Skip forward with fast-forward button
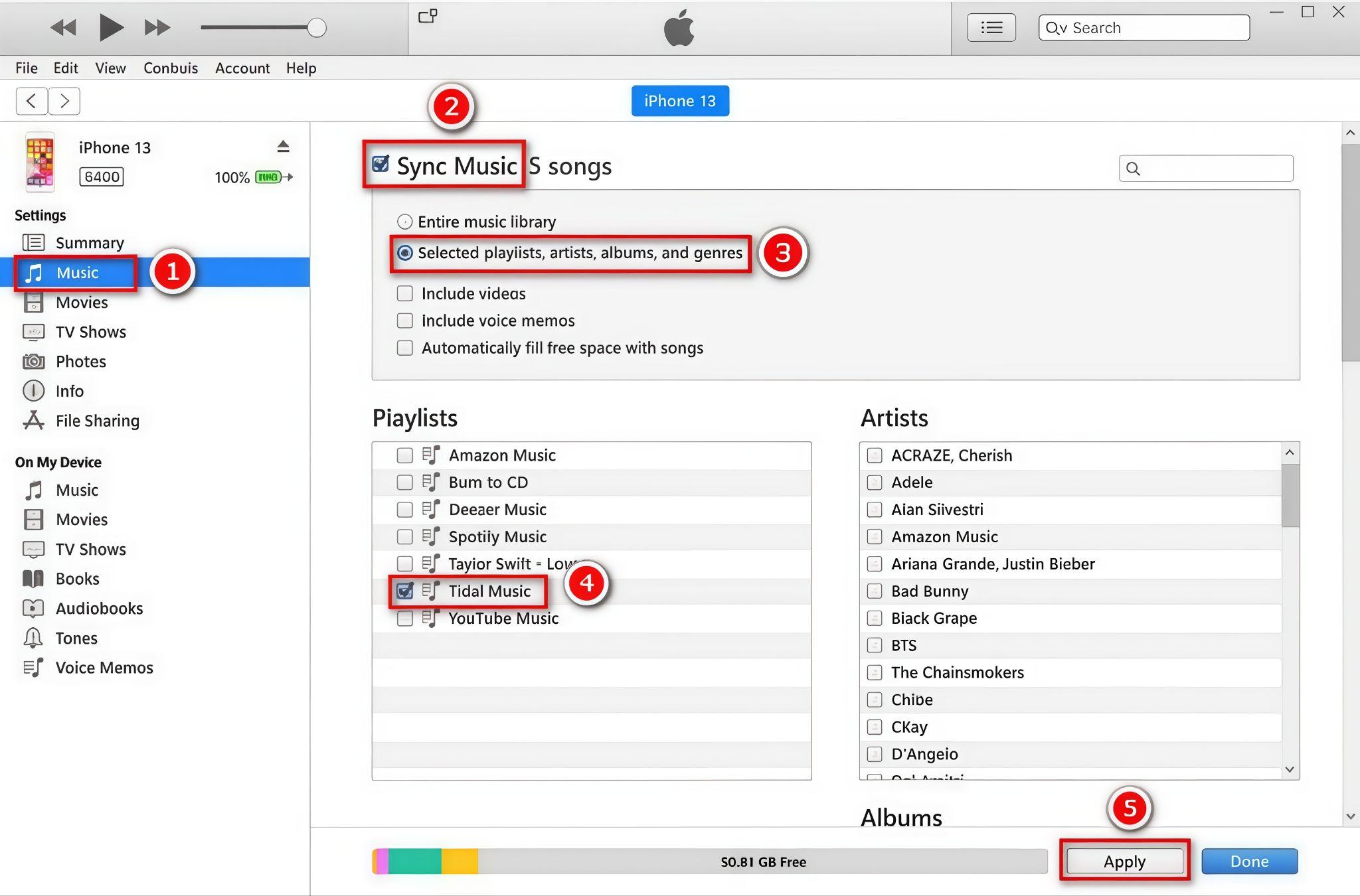This screenshot has width=1360, height=896. tap(157, 28)
